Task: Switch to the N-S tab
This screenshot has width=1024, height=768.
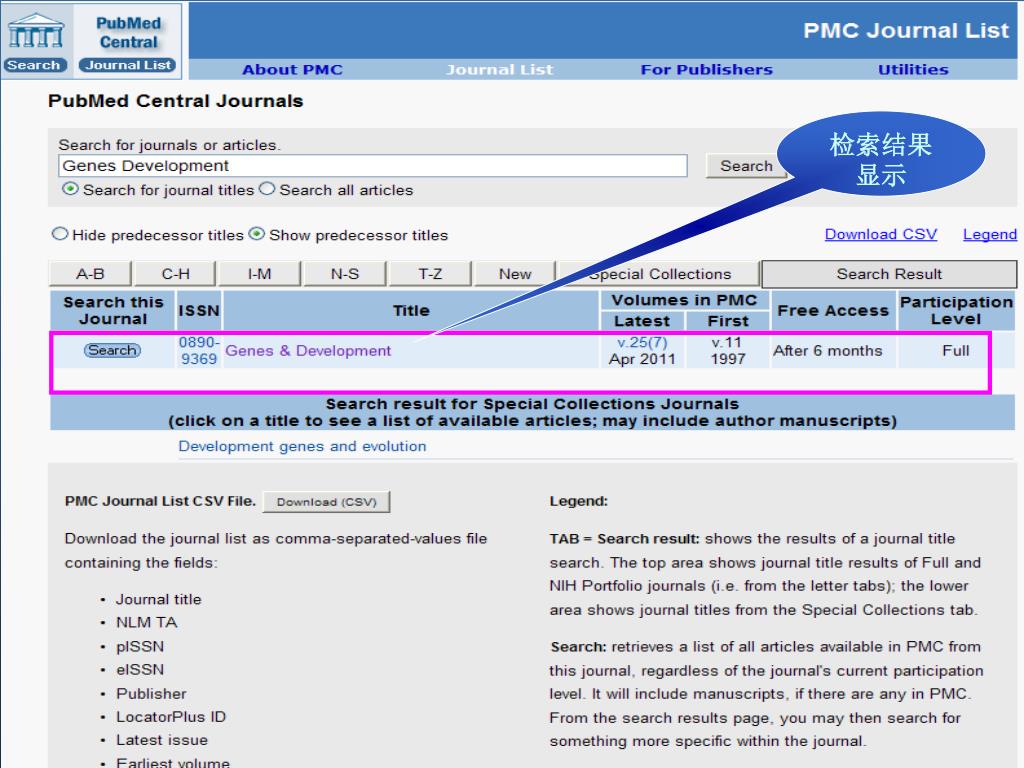Action: (x=345, y=274)
